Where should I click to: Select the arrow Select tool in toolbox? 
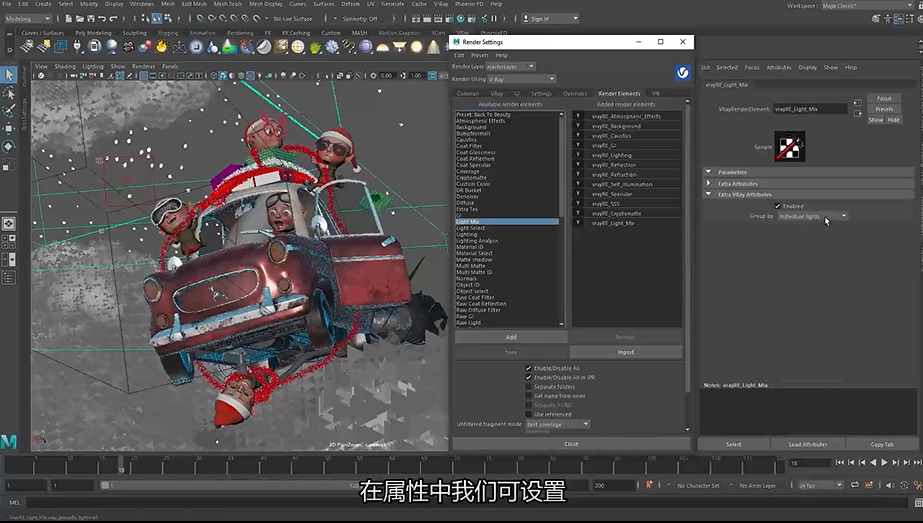[x=9, y=75]
